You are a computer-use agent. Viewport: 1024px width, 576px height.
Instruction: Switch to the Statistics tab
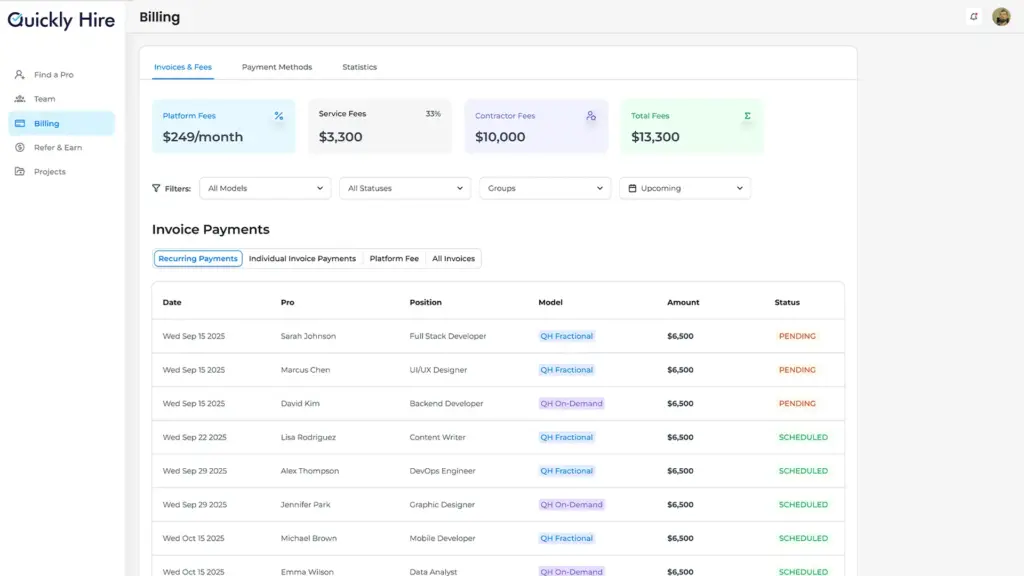tap(360, 67)
